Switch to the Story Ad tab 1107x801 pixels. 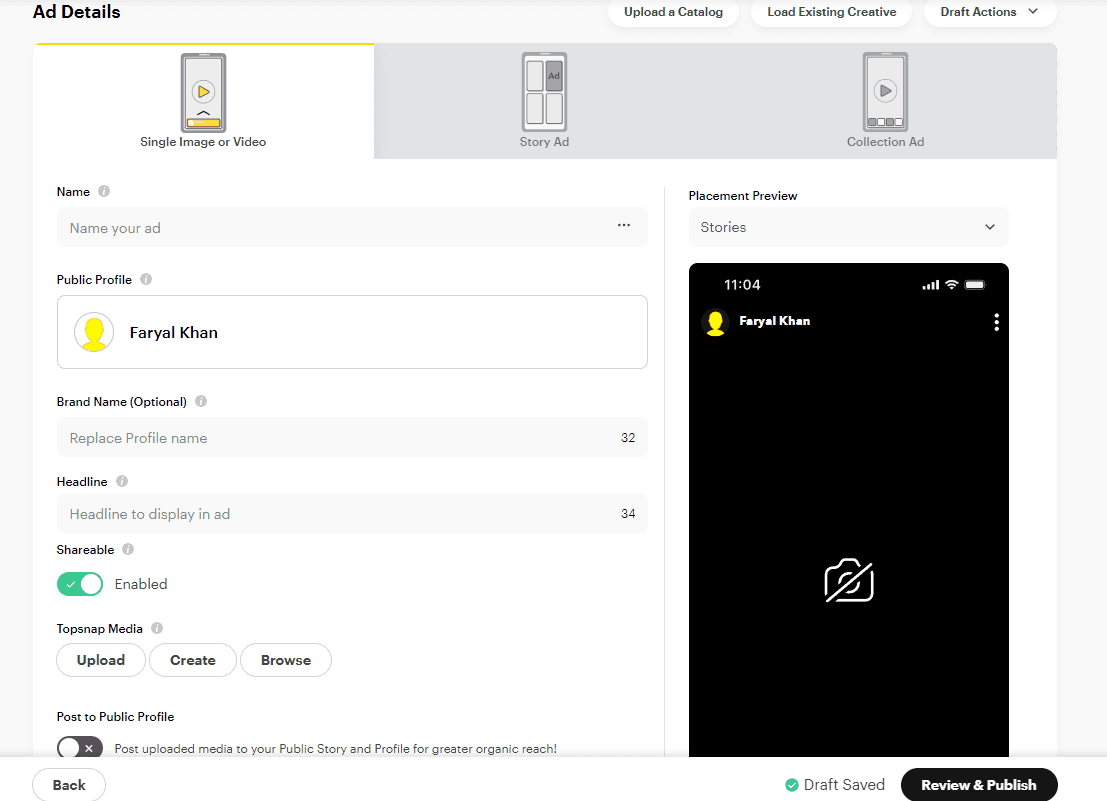point(544,100)
